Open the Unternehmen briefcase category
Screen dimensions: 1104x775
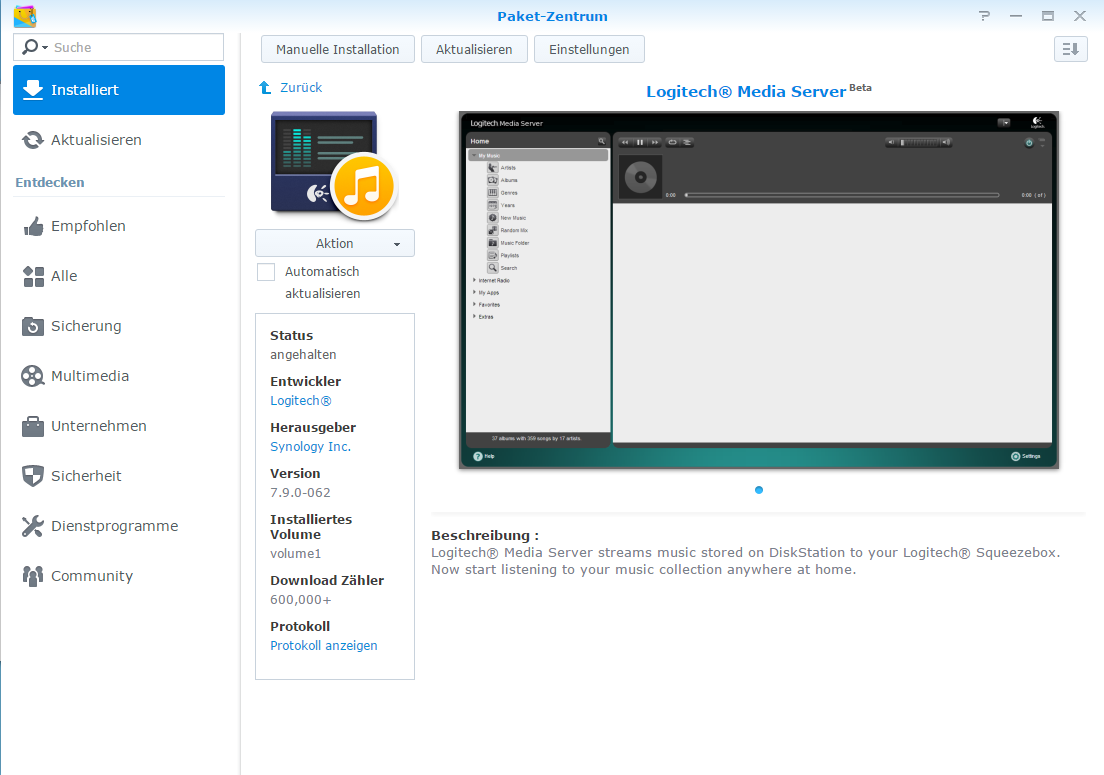33,426
